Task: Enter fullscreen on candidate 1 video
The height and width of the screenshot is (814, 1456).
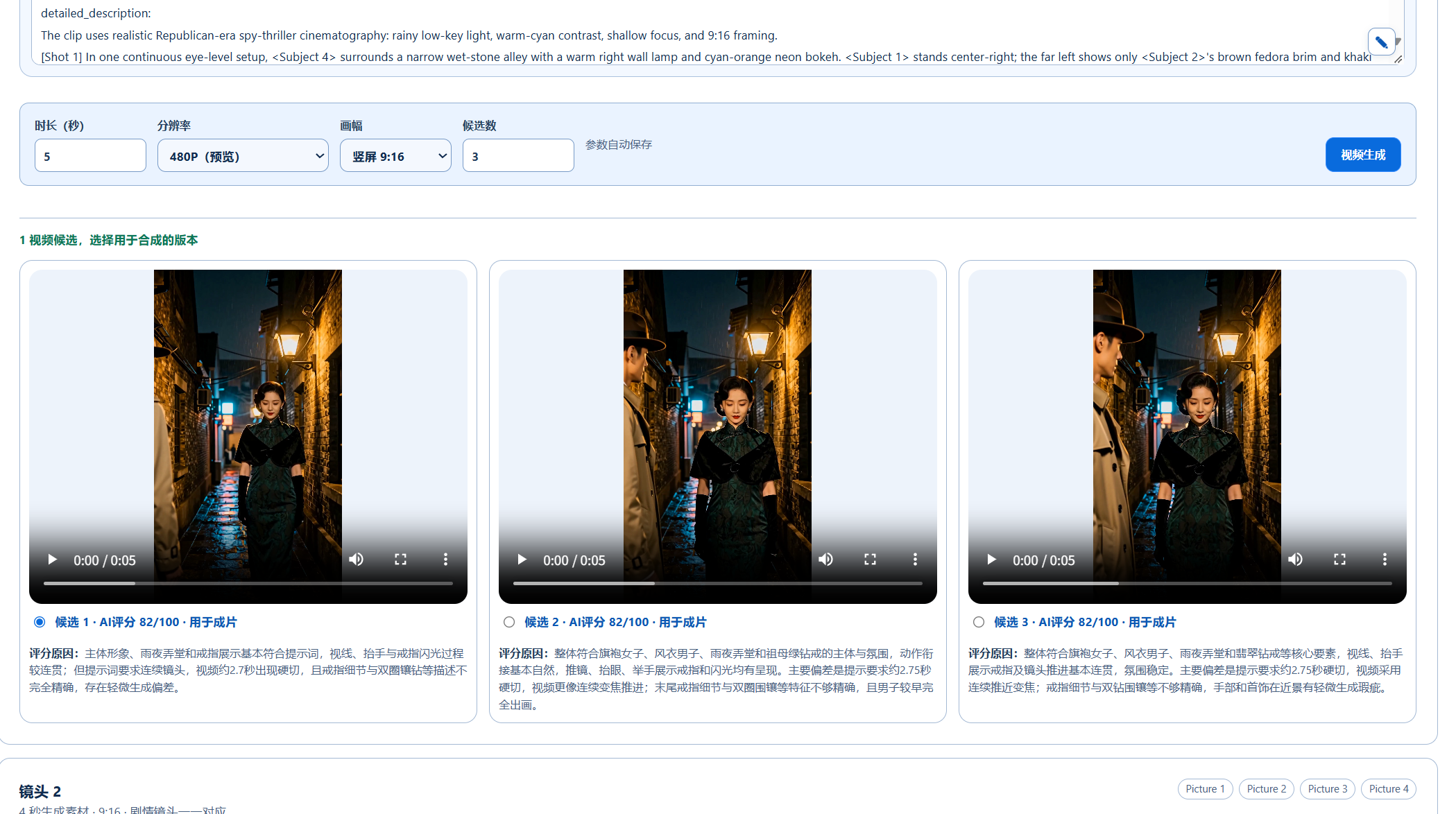Action: [400, 560]
